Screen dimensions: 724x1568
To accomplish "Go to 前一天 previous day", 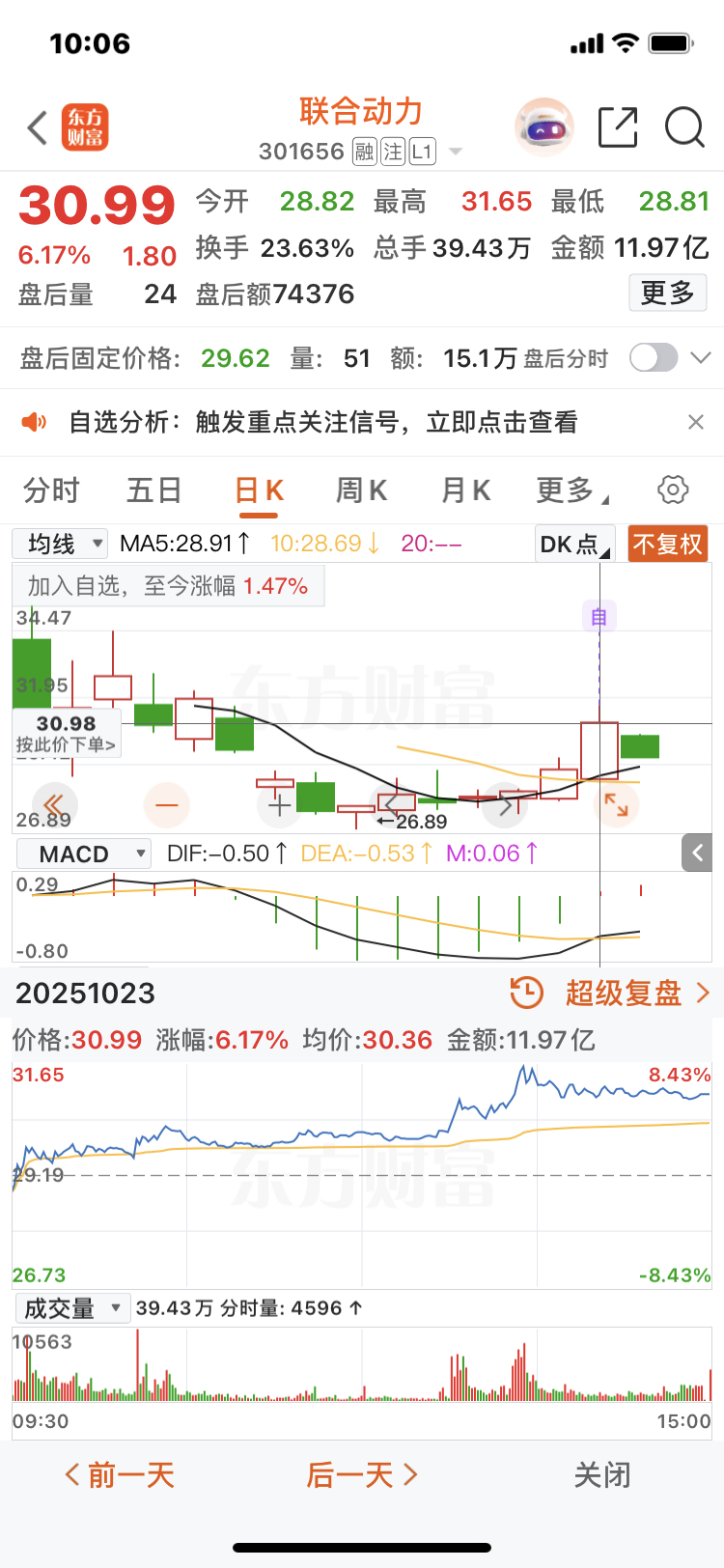I will 120,1474.
